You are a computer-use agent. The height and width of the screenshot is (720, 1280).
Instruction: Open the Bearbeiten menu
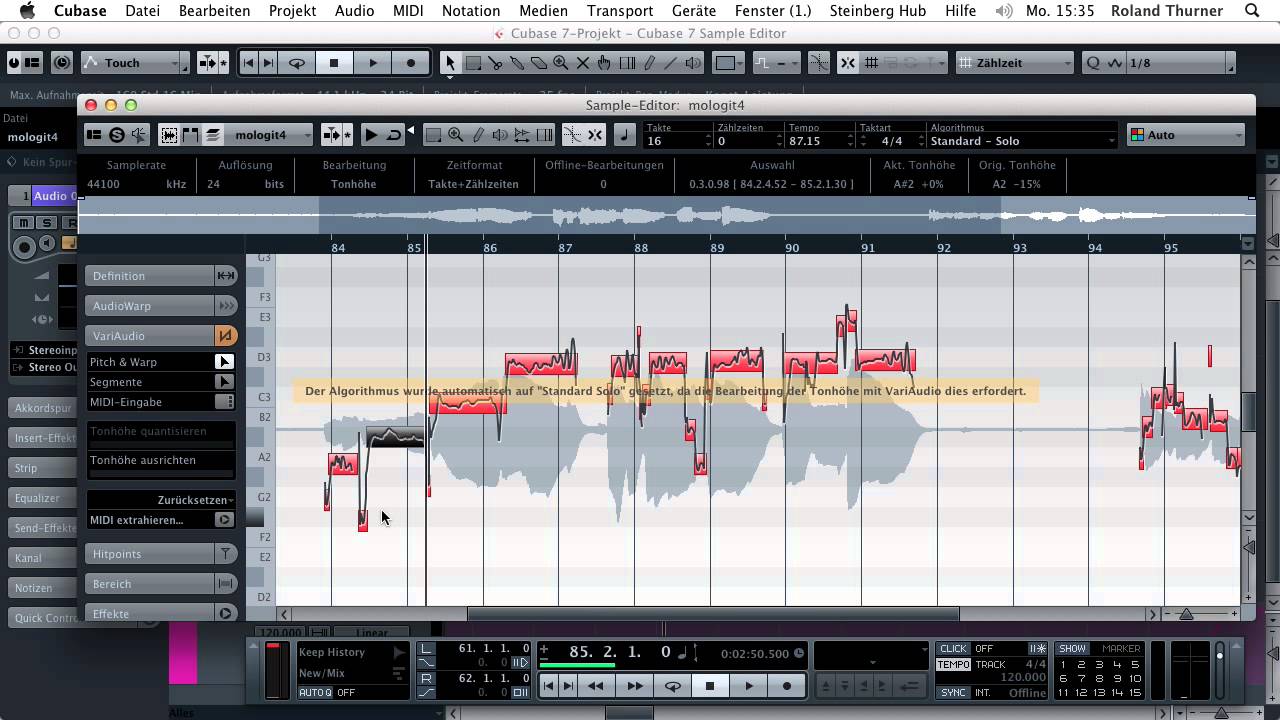point(215,11)
